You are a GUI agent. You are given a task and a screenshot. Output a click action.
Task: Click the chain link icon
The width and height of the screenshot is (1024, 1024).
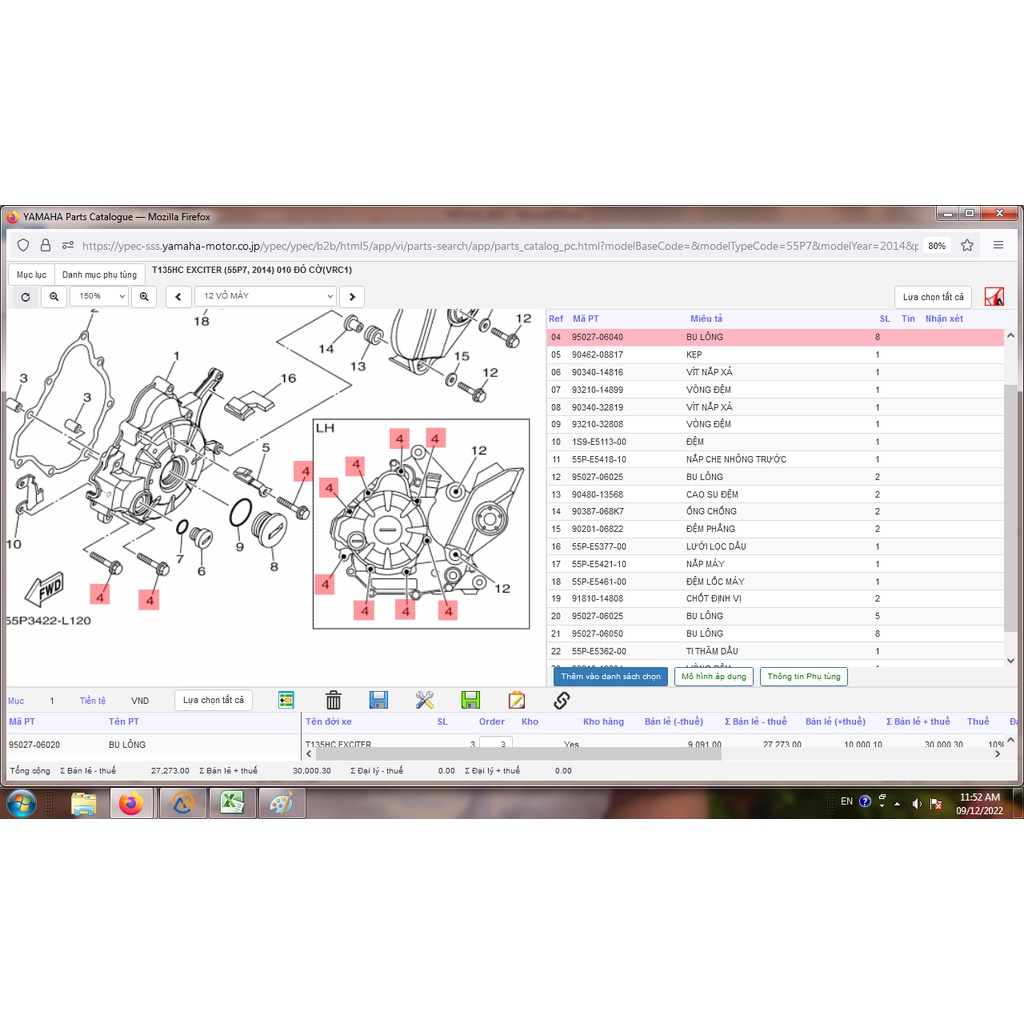coord(562,700)
